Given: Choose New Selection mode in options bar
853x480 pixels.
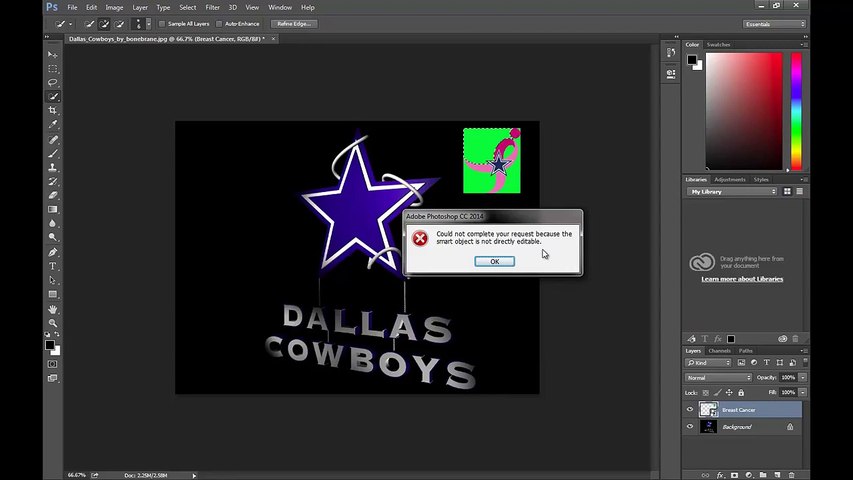Looking at the screenshot, I should click(x=89, y=24).
